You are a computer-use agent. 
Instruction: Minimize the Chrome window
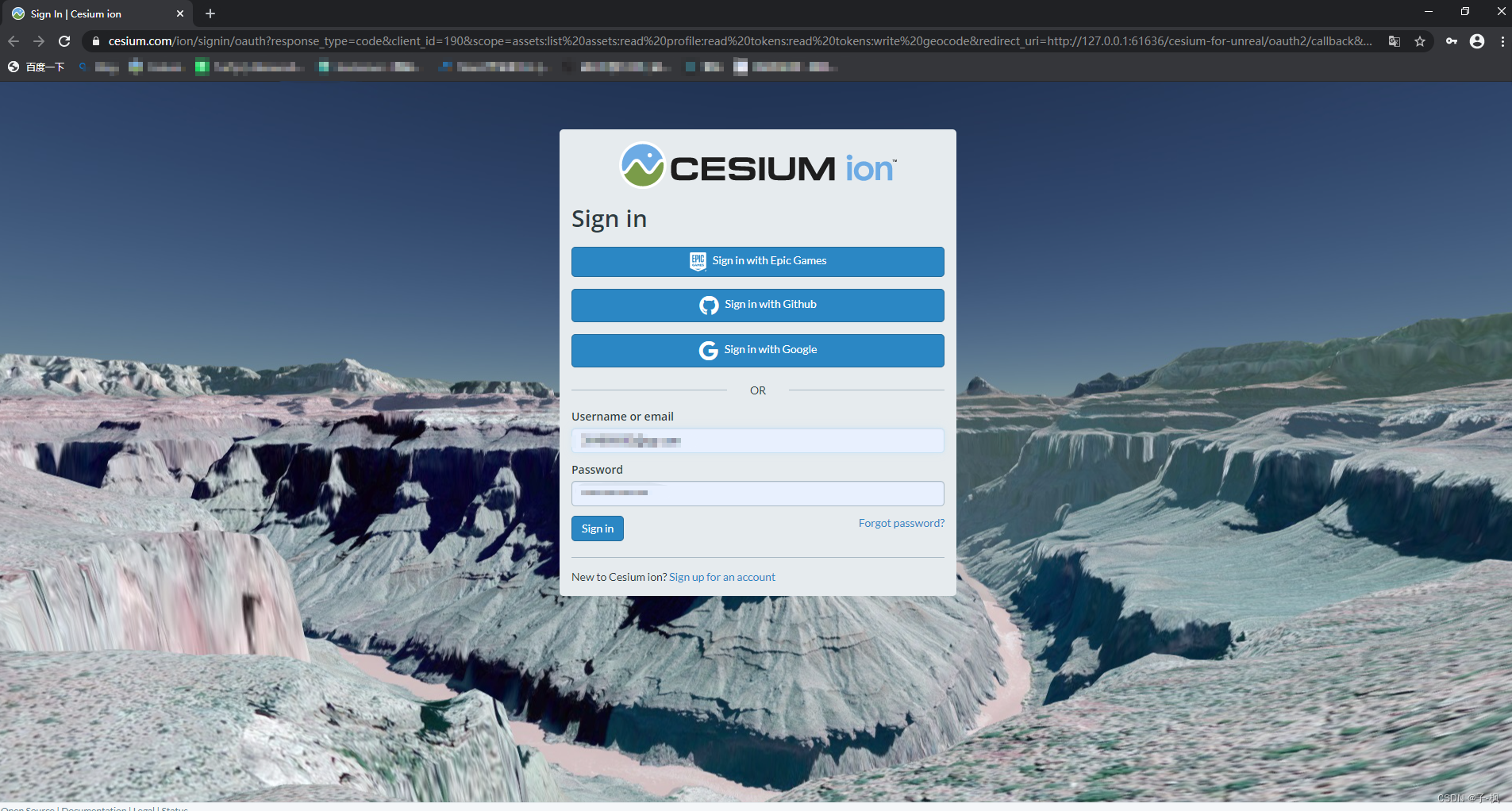point(1429,12)
